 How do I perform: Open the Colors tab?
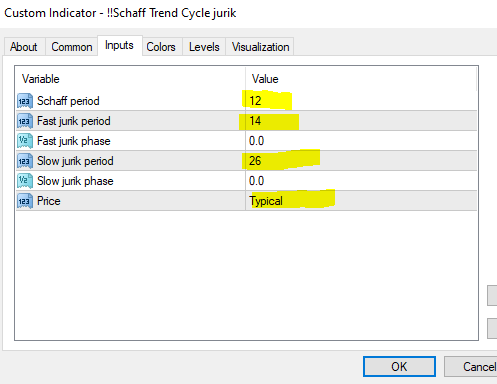(161, 47)
